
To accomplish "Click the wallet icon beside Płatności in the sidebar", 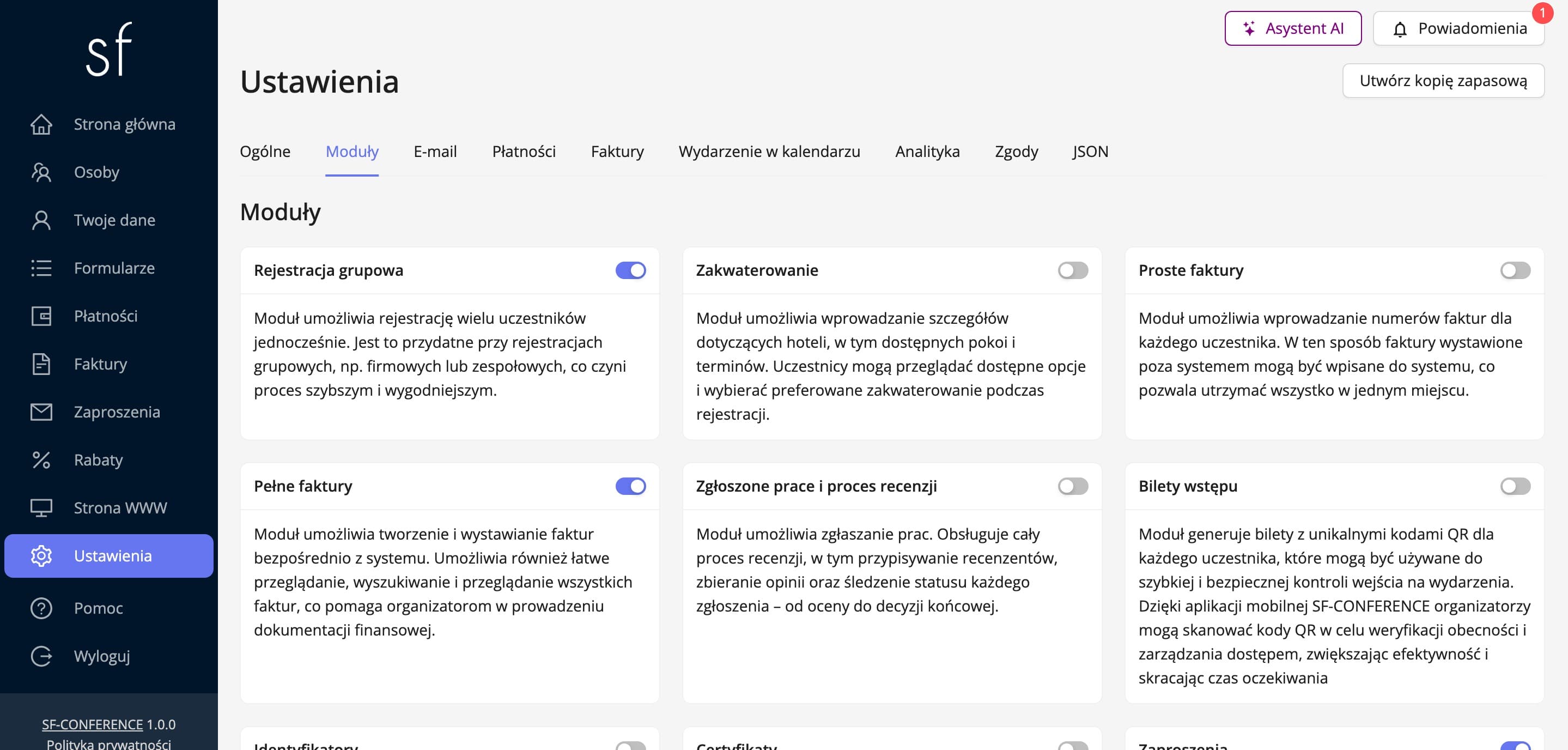I will (x=41, y=317).
